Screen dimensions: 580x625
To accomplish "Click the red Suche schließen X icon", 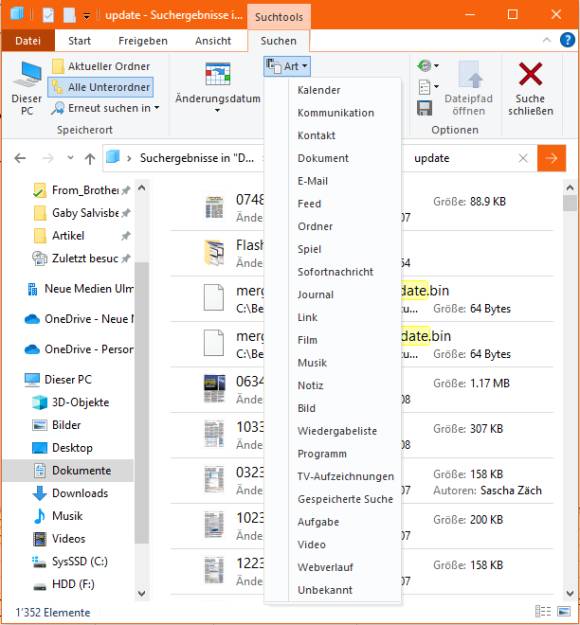I will pos(530,74).
